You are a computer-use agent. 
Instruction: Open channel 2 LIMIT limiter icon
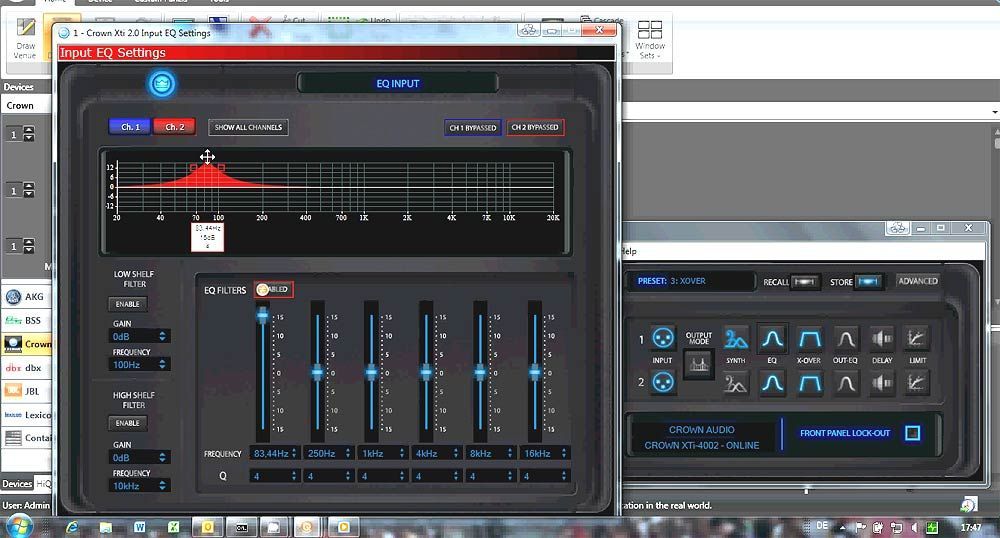pos(917,383)
